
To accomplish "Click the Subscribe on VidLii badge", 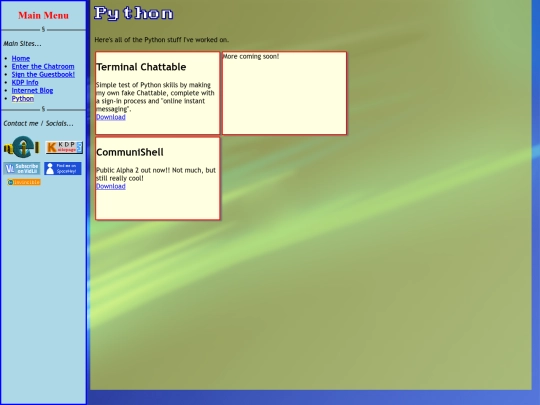I will (x=22, y=168).
